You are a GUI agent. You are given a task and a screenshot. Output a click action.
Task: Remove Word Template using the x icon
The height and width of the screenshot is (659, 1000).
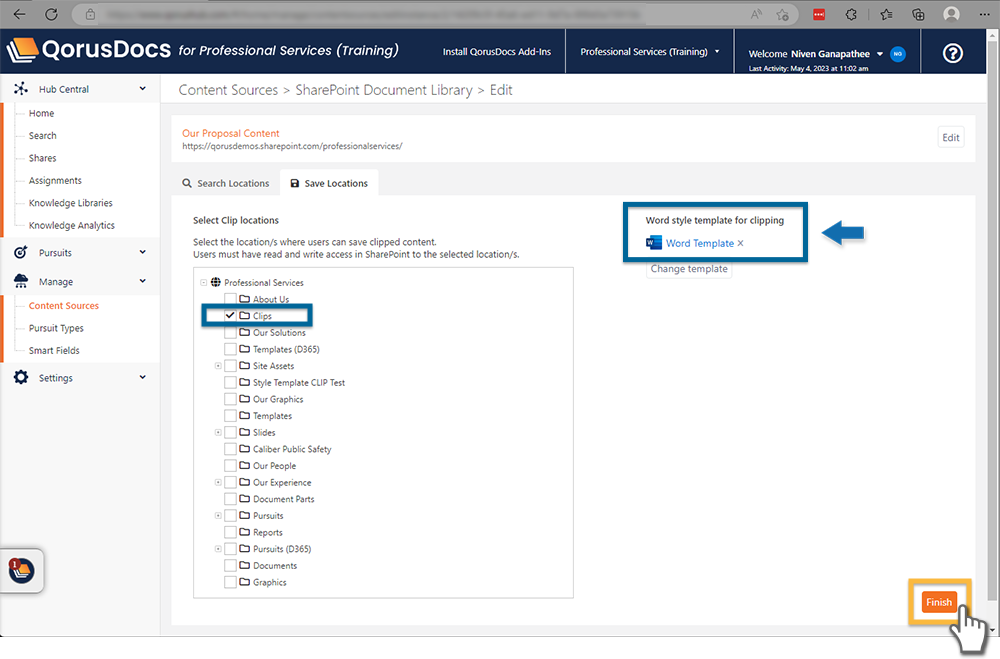point(740,243)
